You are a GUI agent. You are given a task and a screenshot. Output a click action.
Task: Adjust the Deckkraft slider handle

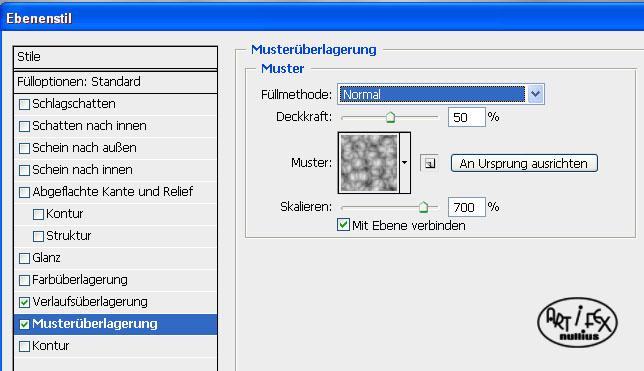[390, 118]
